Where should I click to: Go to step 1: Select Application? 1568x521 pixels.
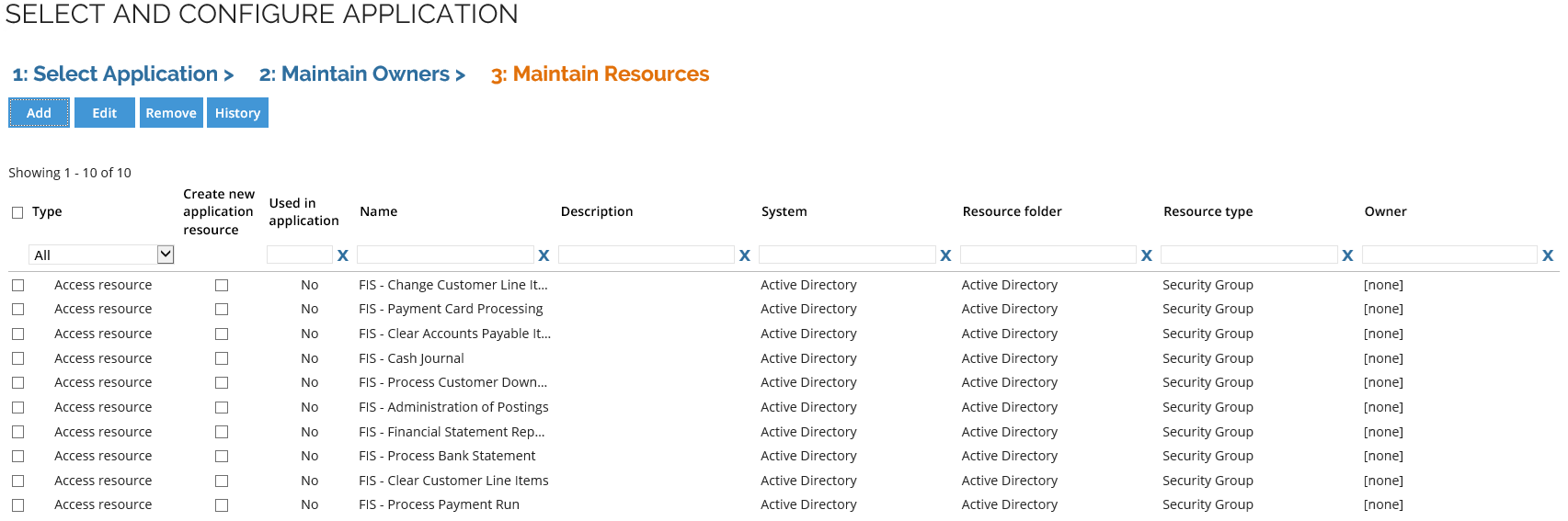(123, 74)
